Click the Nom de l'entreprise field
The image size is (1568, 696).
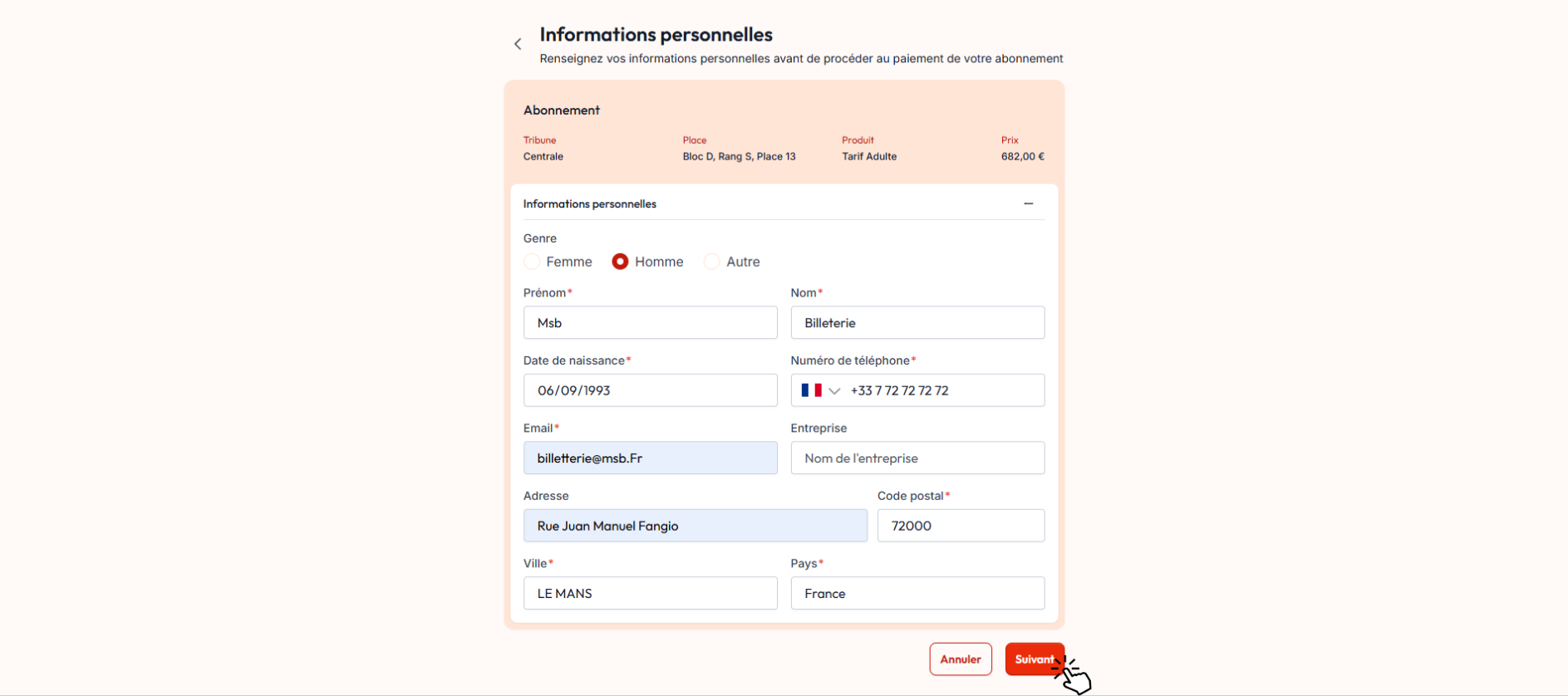[x=917, y=458]
